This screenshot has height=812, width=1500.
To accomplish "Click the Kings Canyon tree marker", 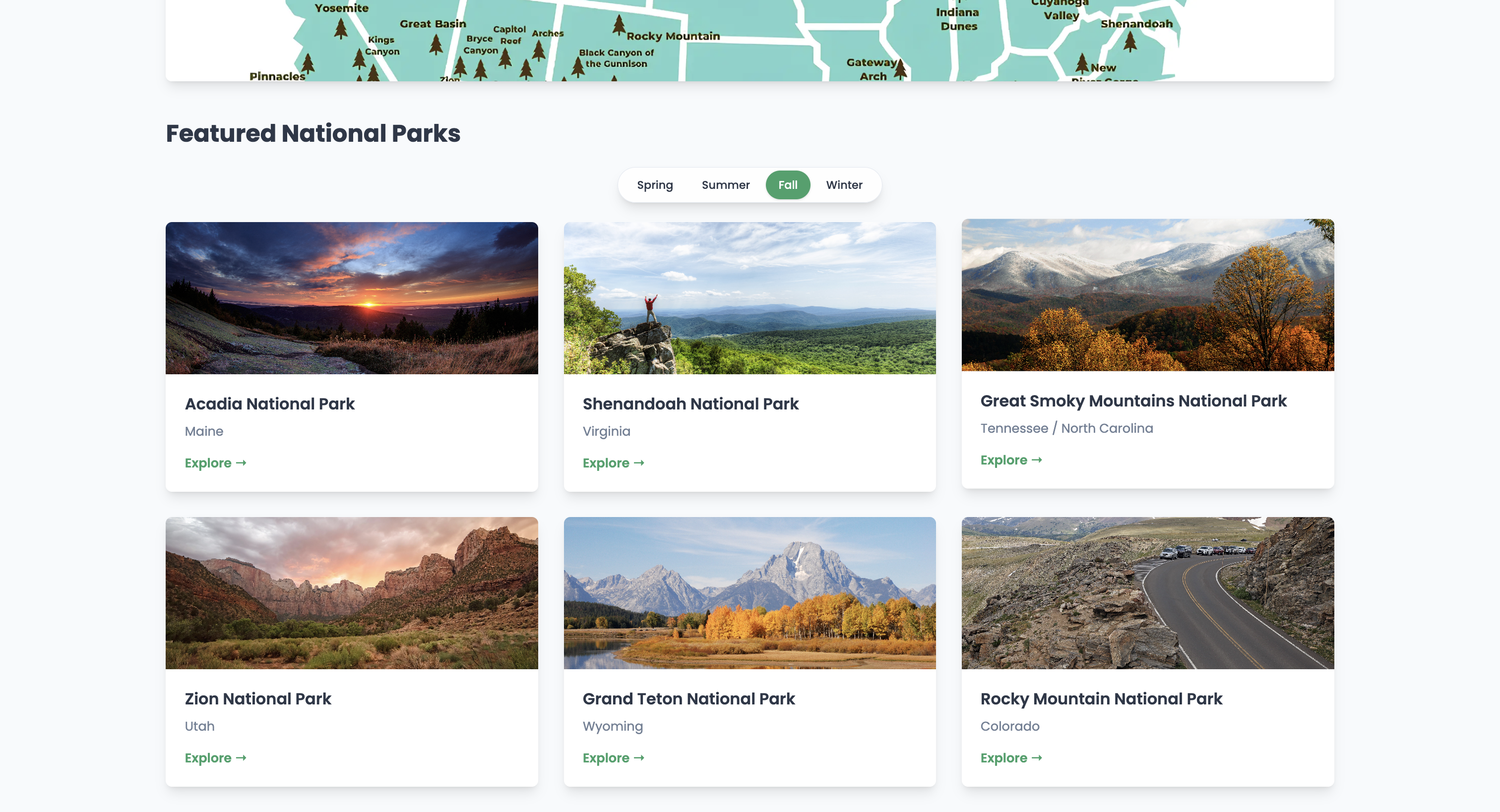I will coord(359,58).
